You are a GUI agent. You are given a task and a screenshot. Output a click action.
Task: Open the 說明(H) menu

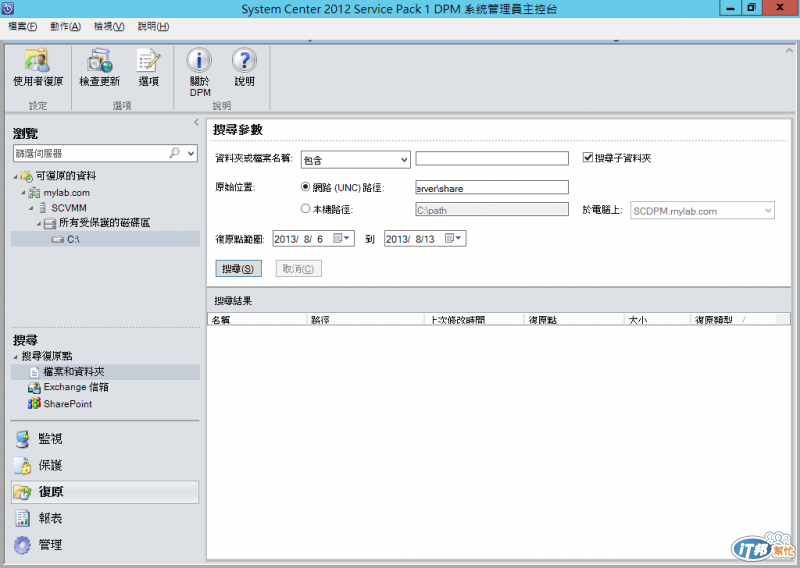click(x=154, y=27)
